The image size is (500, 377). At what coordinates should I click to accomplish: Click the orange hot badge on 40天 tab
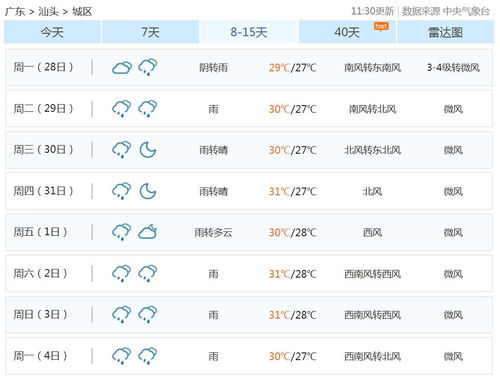pos(381,26)
